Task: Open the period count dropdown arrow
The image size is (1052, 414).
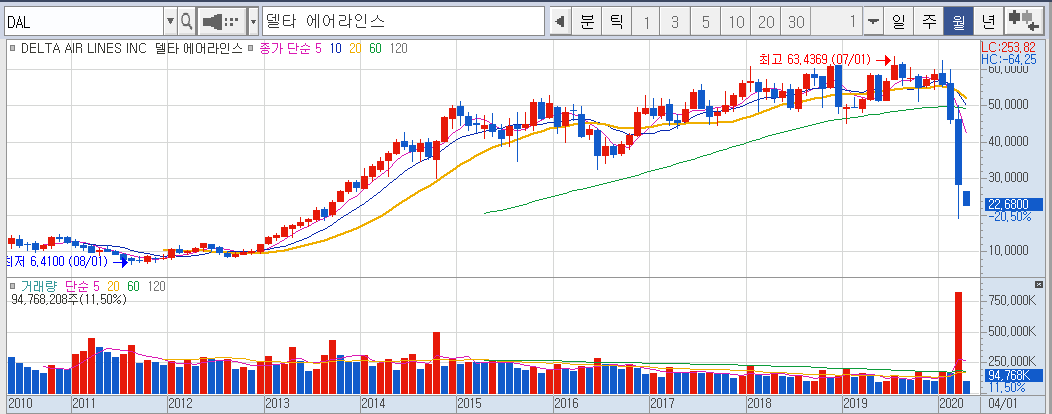Action: (872, 22)
